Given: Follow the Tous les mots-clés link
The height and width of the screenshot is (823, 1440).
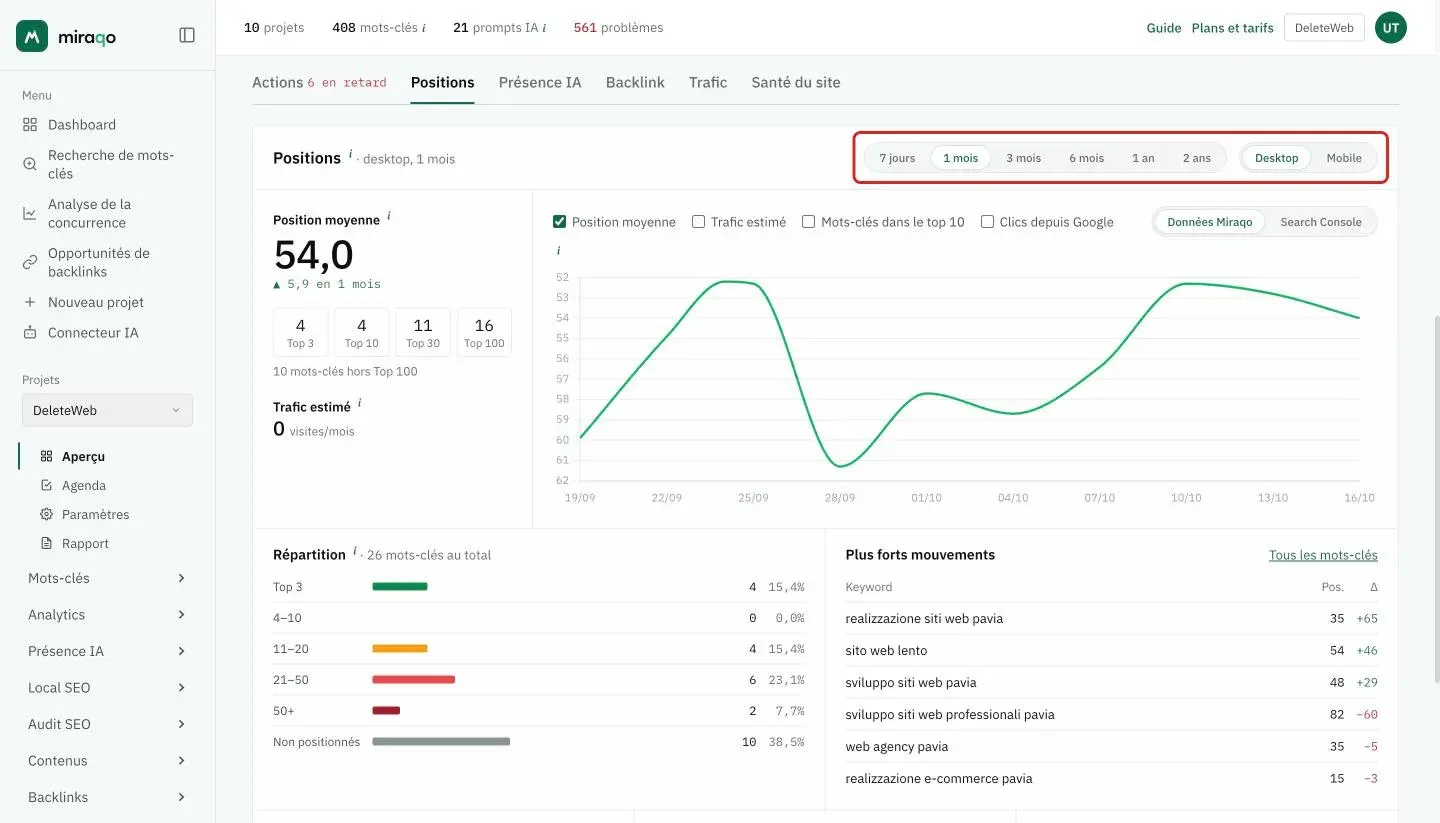Looking at the screenshot, I should tap(1323, 555).
